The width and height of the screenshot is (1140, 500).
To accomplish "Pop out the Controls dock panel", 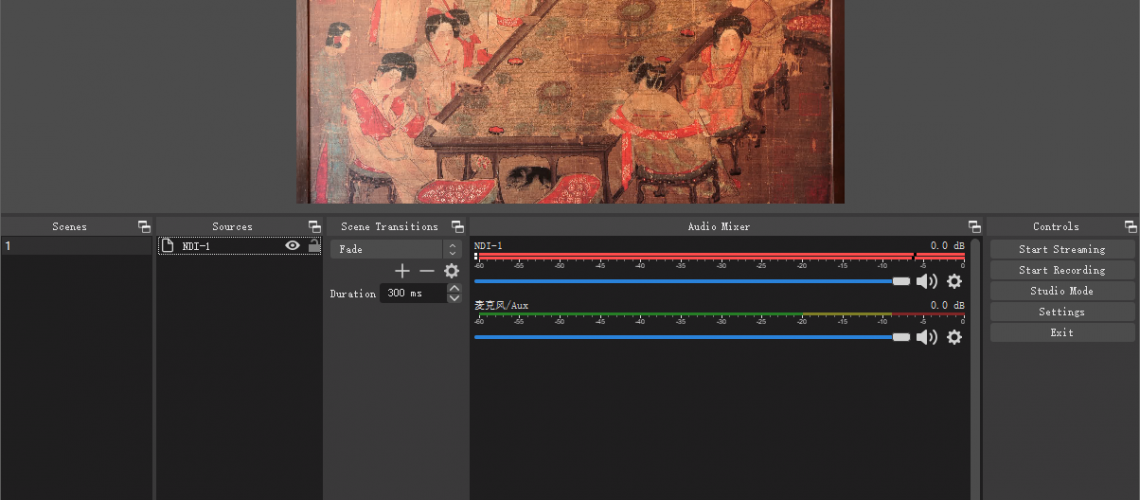I will (1130, 227).
